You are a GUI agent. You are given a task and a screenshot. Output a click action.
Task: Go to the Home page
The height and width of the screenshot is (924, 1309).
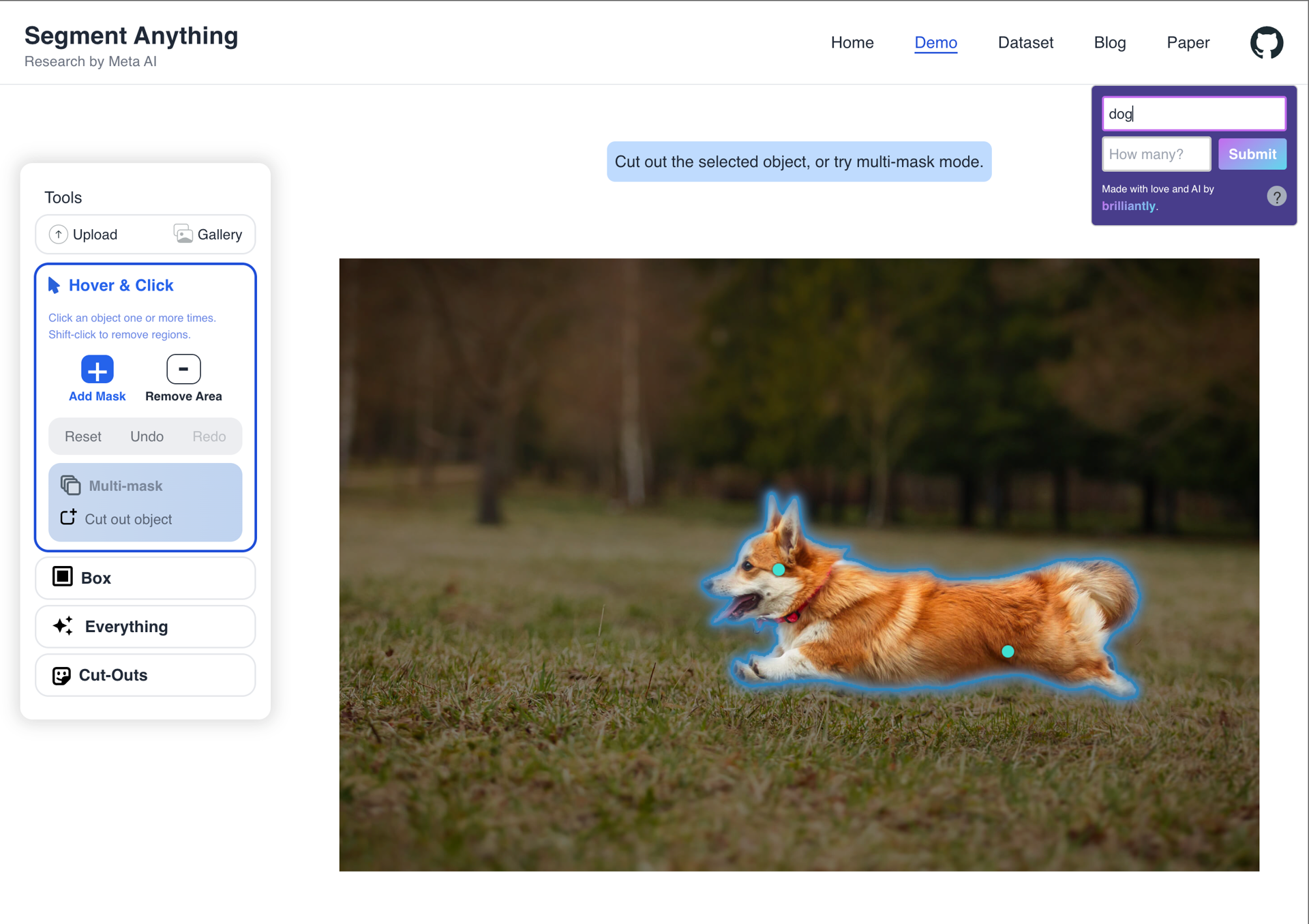pos(852,42)
